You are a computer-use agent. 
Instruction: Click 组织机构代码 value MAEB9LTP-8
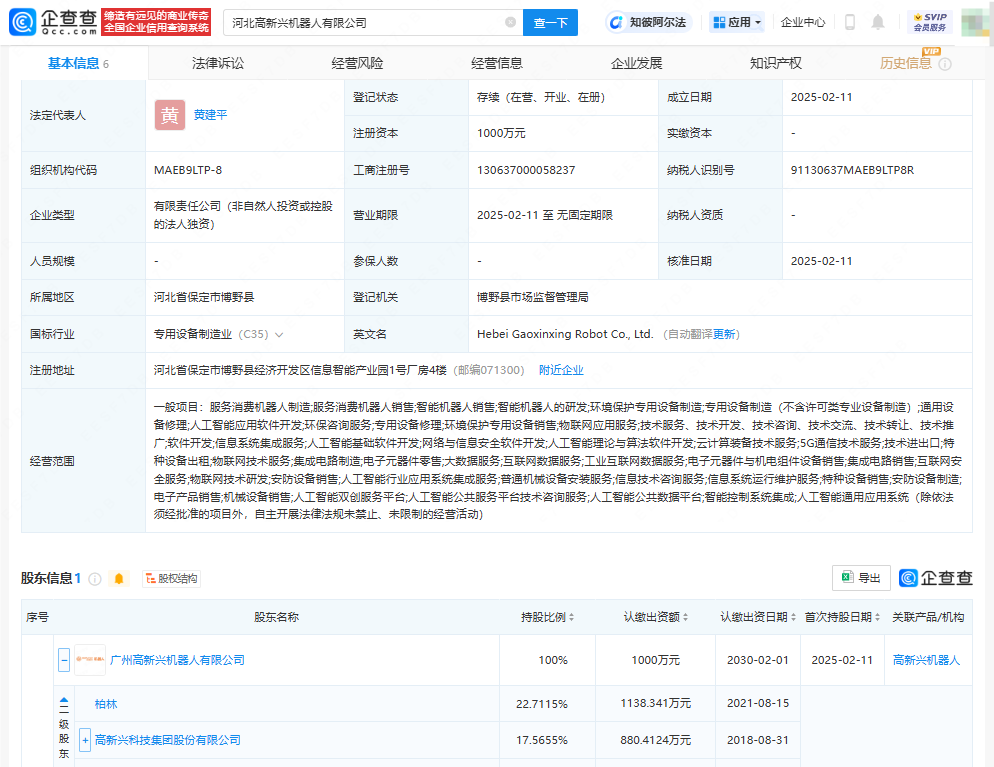click(188, 170)
